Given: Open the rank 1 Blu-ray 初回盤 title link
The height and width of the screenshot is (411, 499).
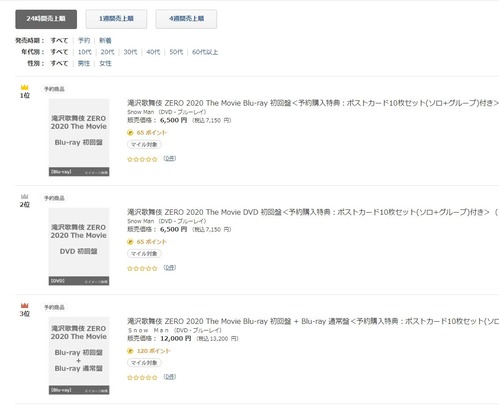Looking at the screenshot, I should coord(313,103).
